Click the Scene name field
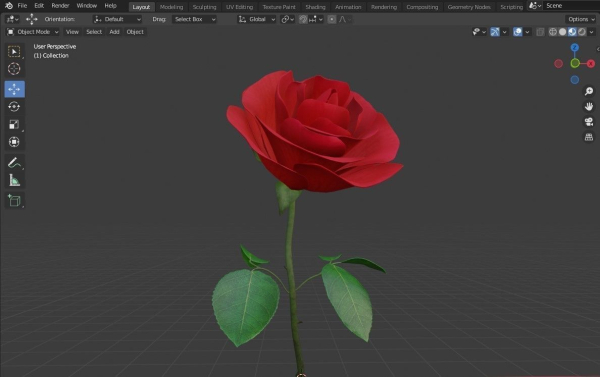Image resolution: width=600 pixels, height=377 pixels. coord(572,6)
